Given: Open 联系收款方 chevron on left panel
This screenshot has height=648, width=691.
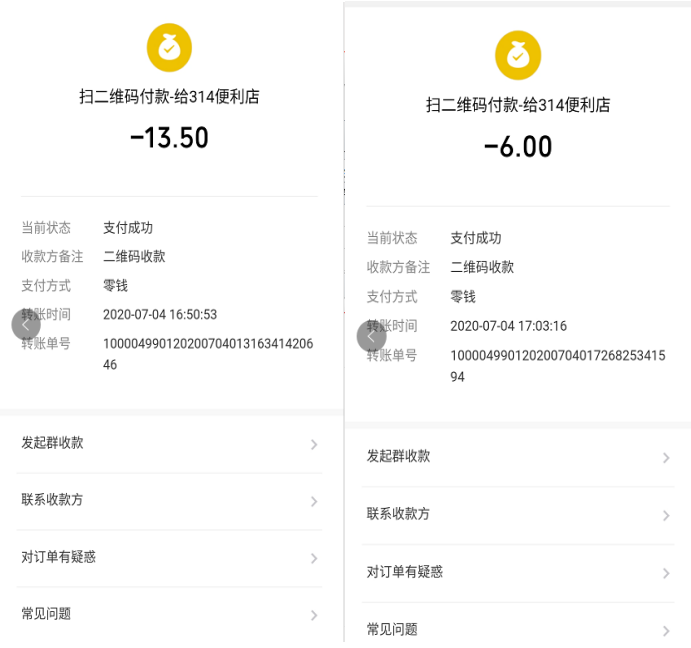Looking at the screenshot, I should [x=313, y=501].
